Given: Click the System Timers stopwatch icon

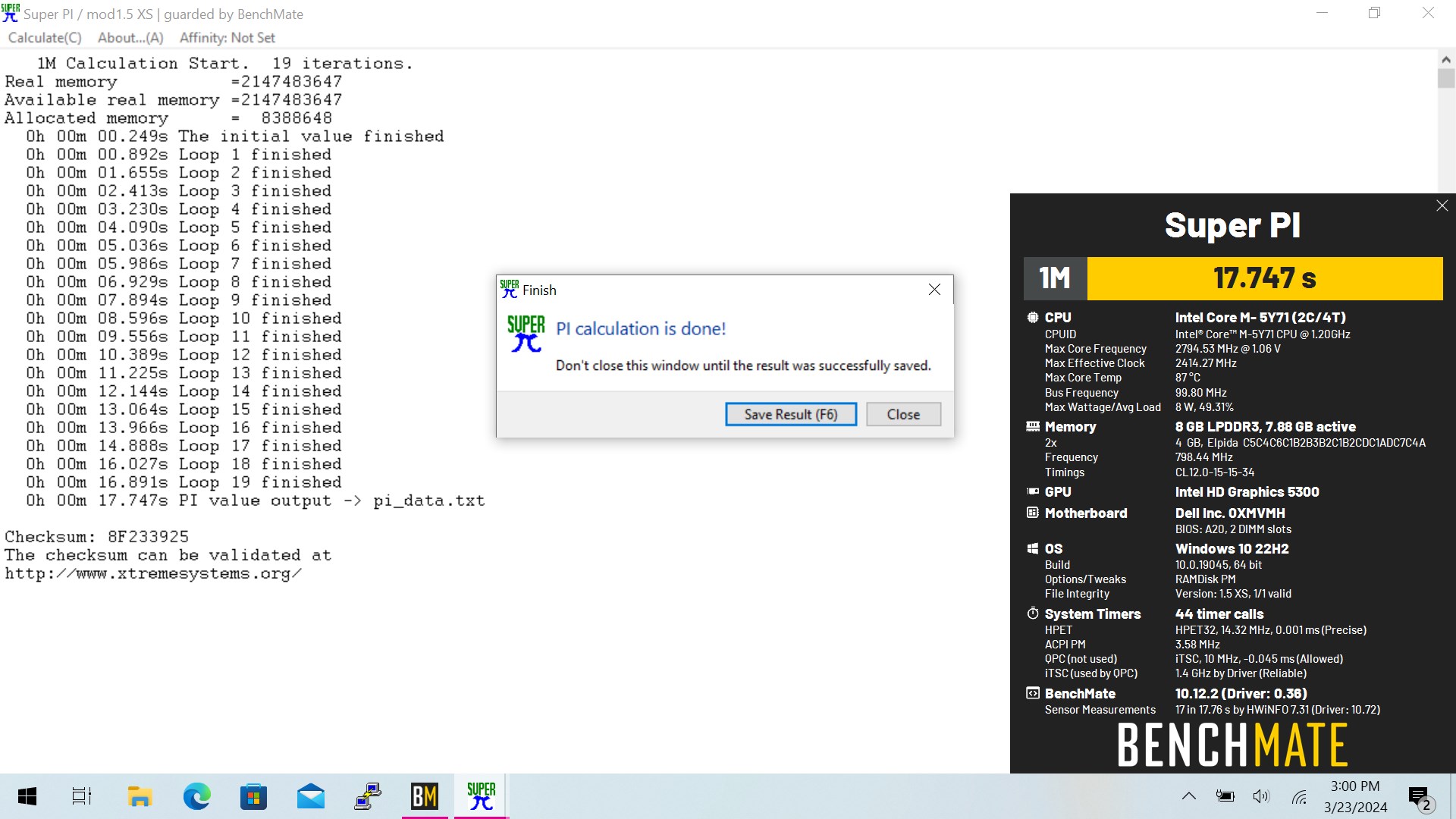Looking at the screenshot, I should (x=1032, y=613).
